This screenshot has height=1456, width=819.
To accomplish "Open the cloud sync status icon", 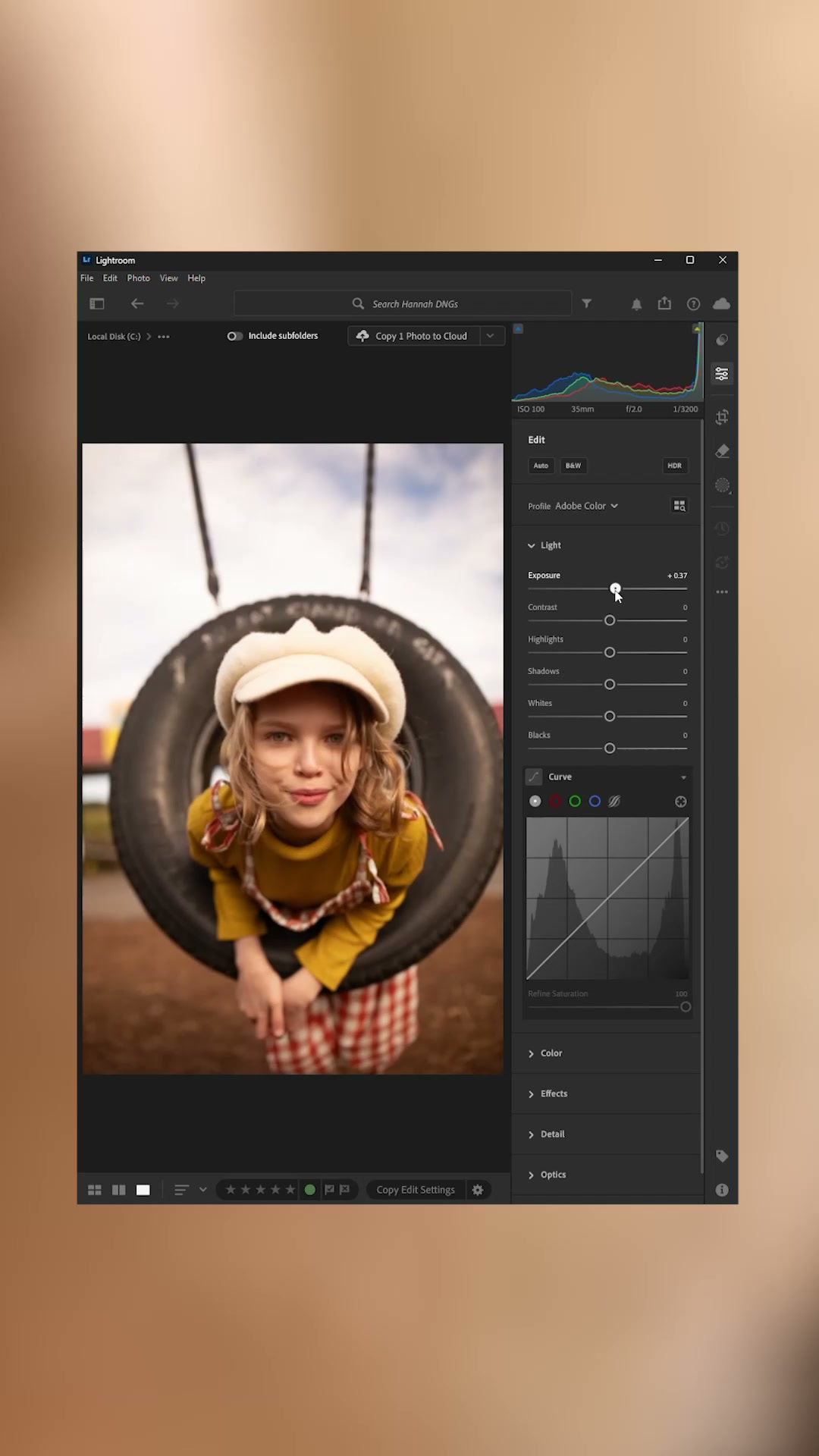I will [721, 303].
